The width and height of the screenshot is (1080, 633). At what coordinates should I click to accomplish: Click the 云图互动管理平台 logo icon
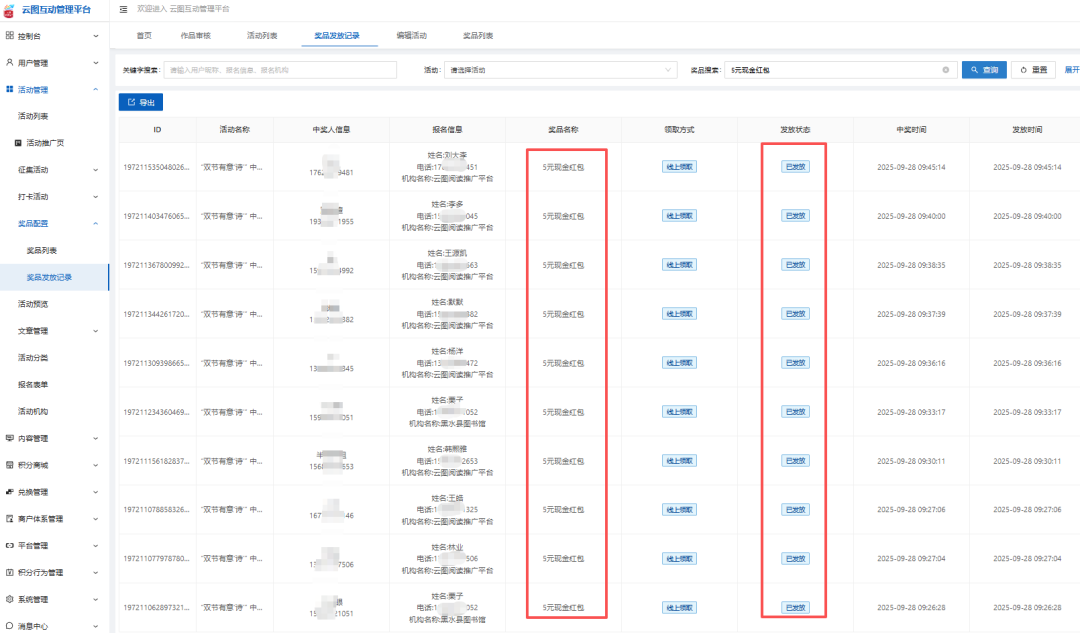point(9,9)
